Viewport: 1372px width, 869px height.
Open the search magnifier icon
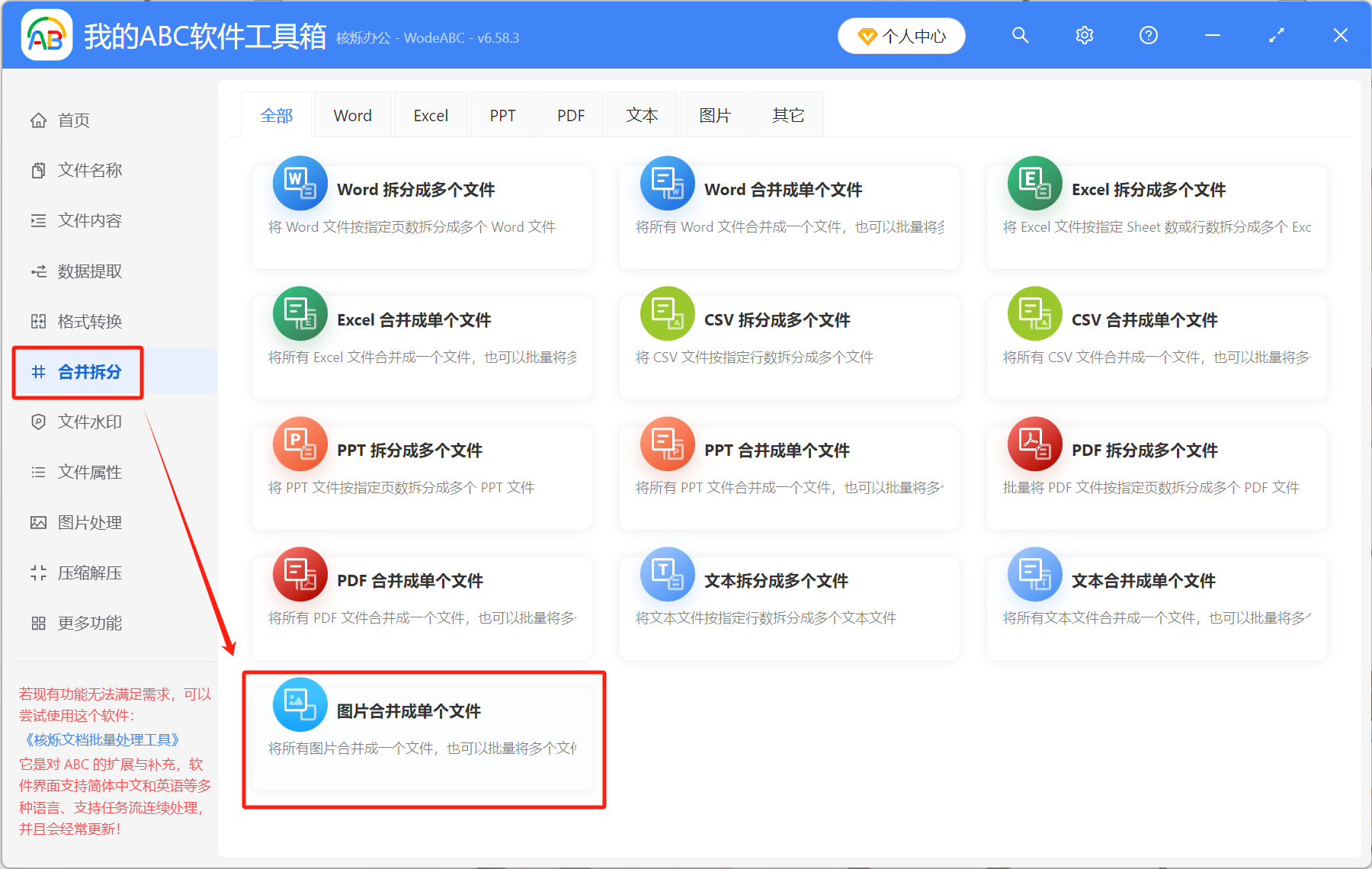tap(1020, 35)
